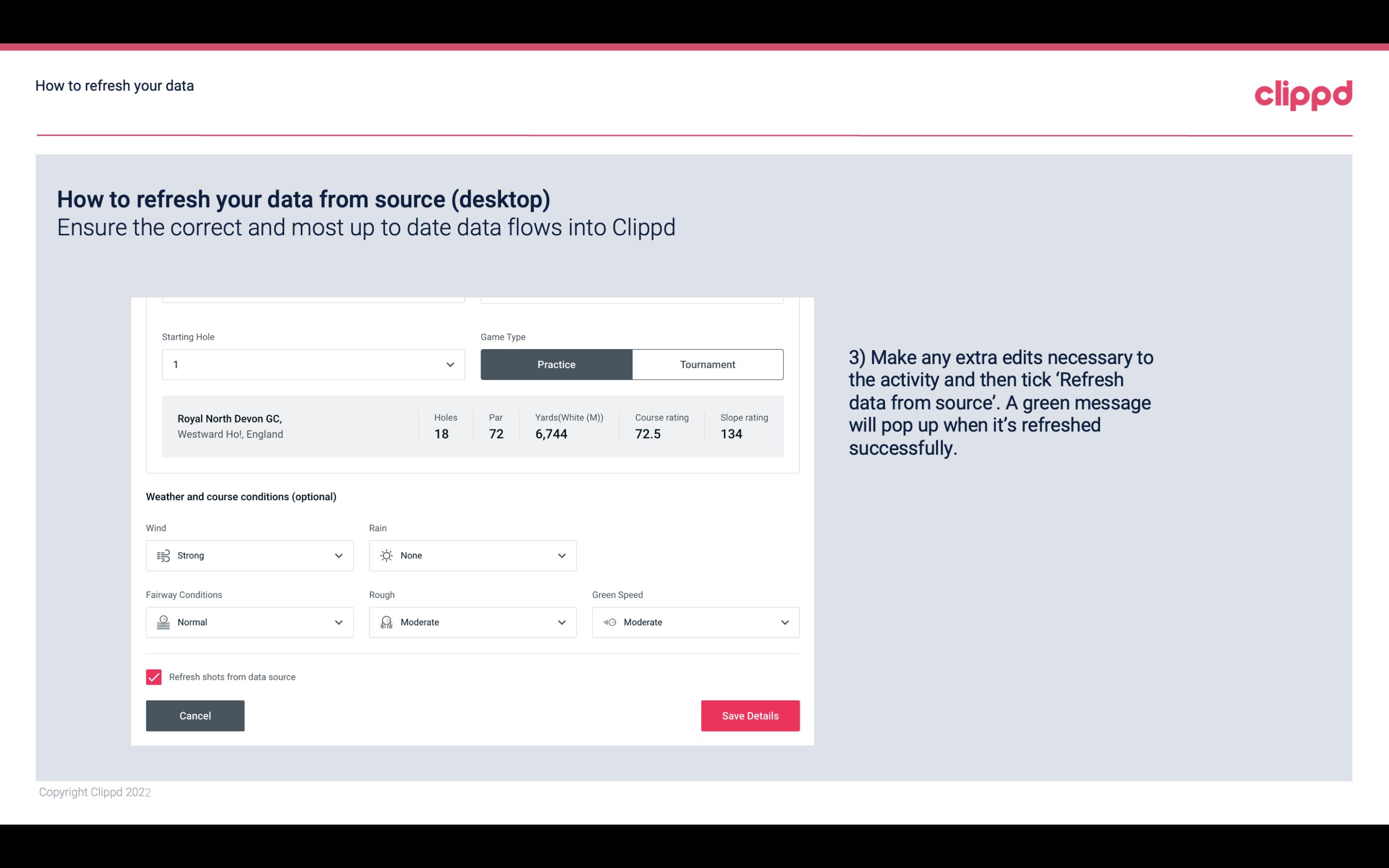1389x868 pixels.
Task: Click the Practice game type icon
Action: (x=556, y=364)
